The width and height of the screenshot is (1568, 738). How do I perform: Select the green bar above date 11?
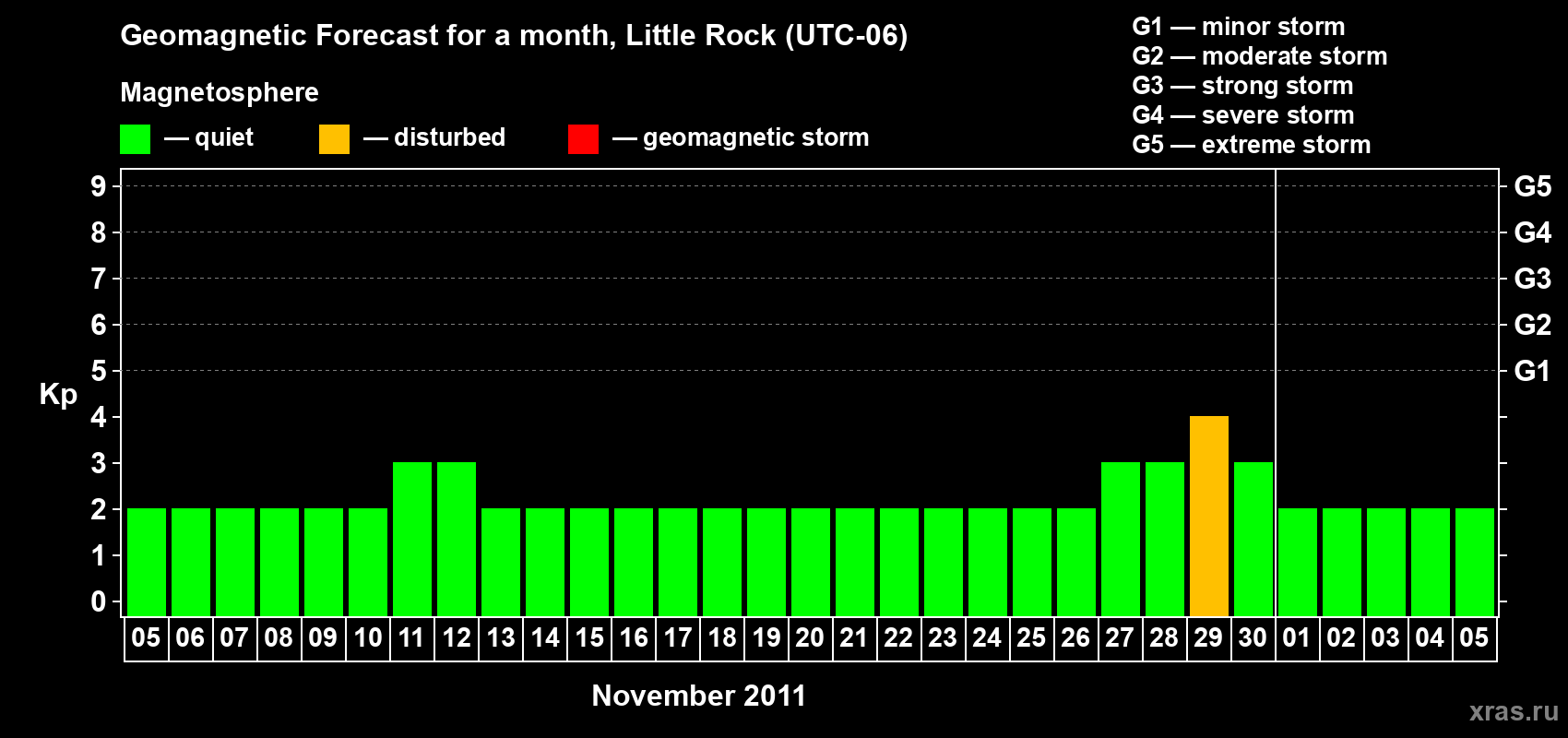click(x=412, y=540)
